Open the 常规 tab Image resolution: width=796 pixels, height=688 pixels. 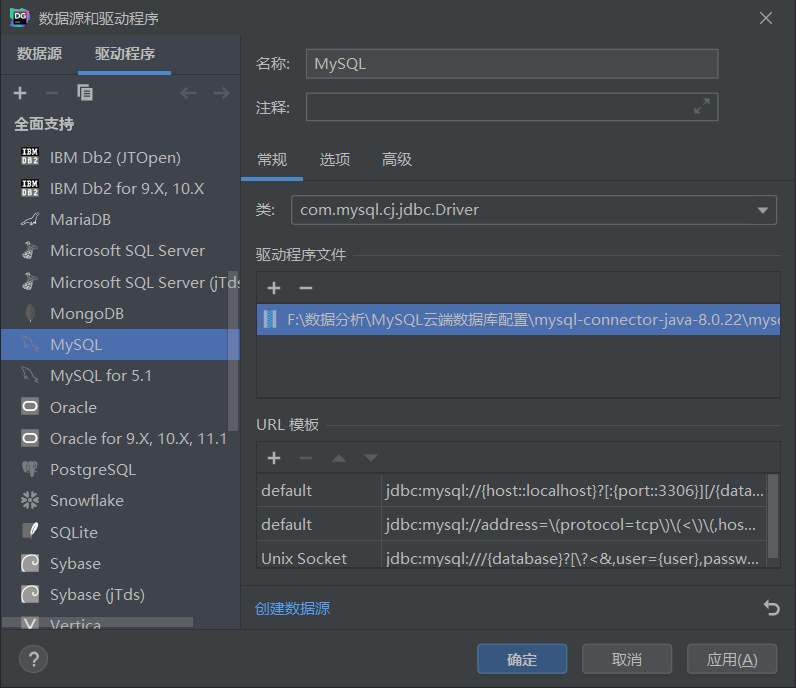[272, 159]
